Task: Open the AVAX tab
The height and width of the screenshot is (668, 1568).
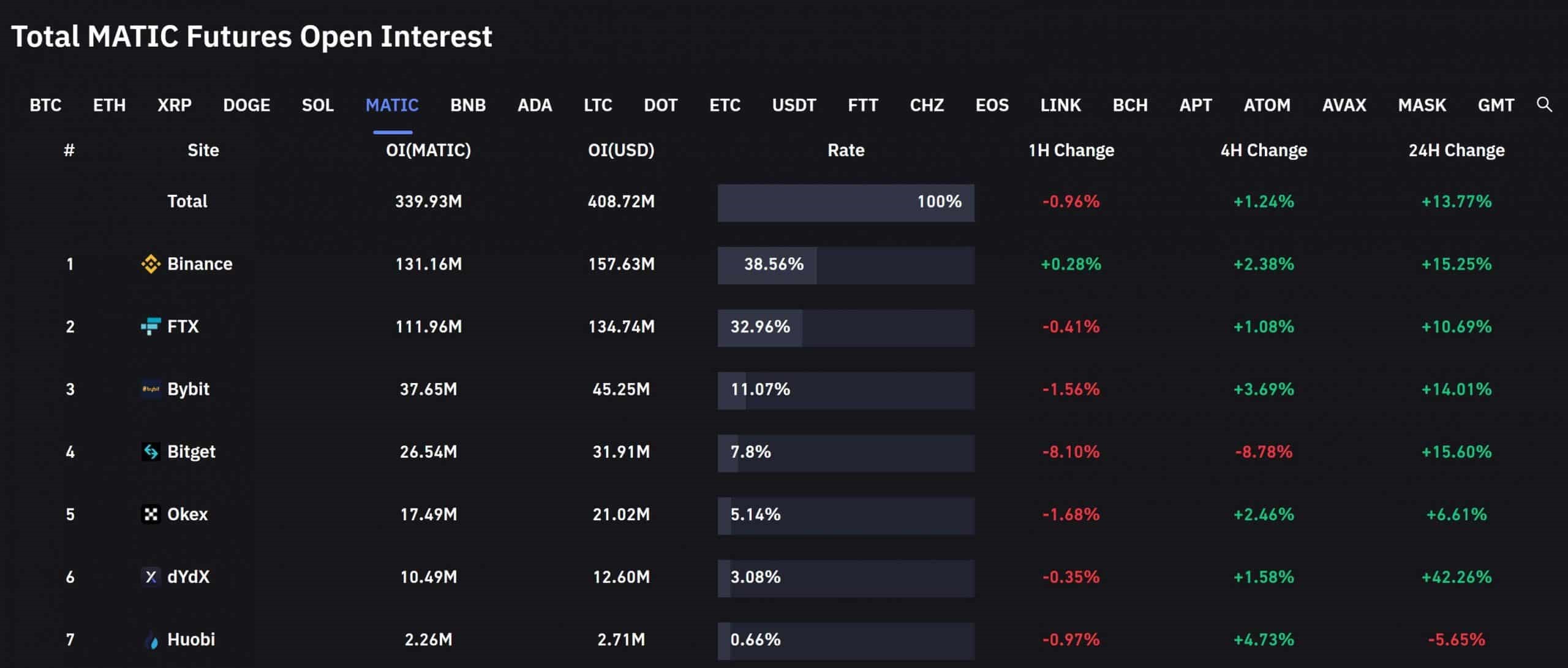Action: click(x=1344, y=105)
